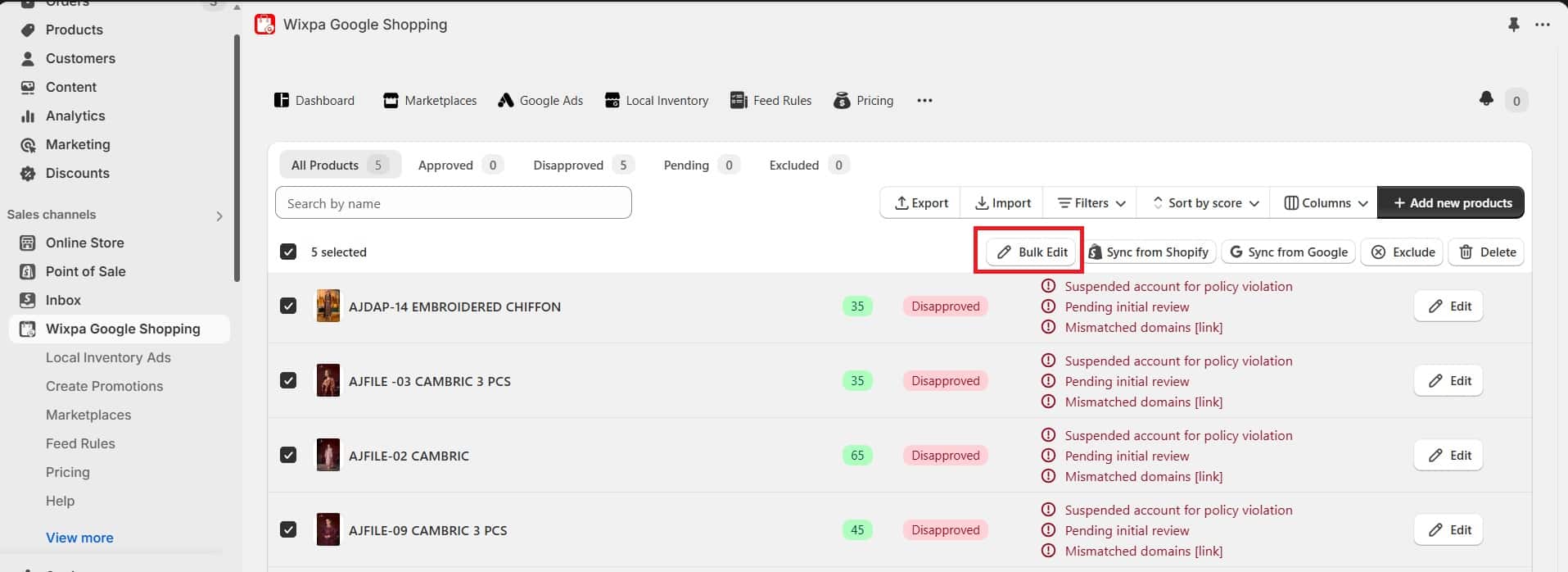
Task: Open the Pricing tab in top navigation
Action: point(864,100)
